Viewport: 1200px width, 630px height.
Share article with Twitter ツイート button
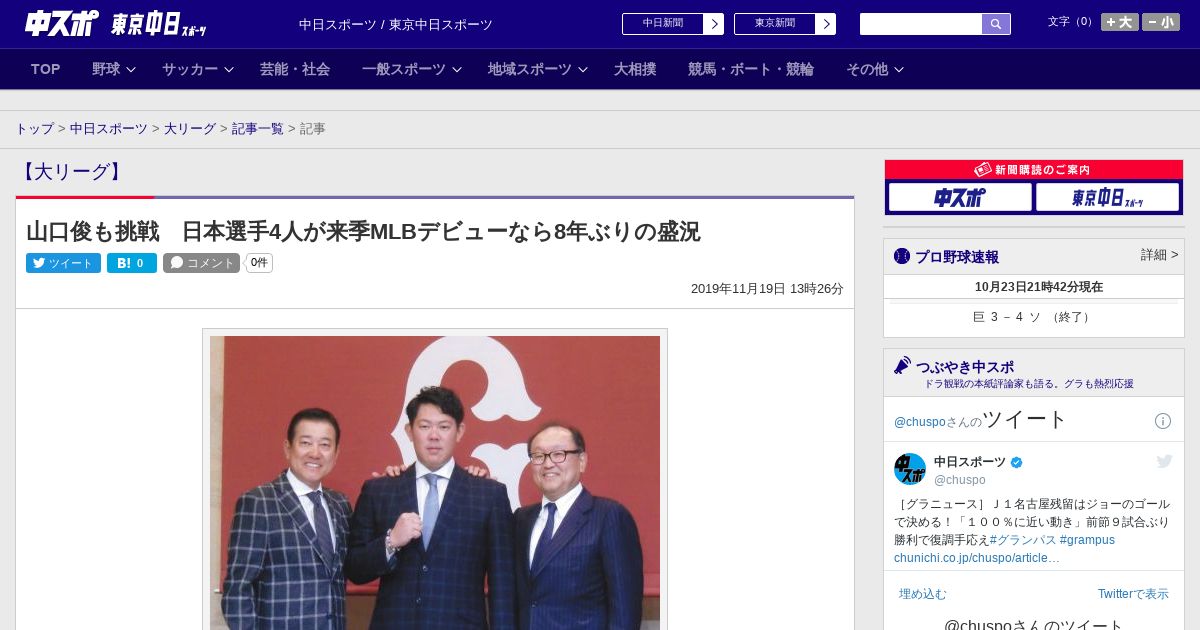(63, 263)
